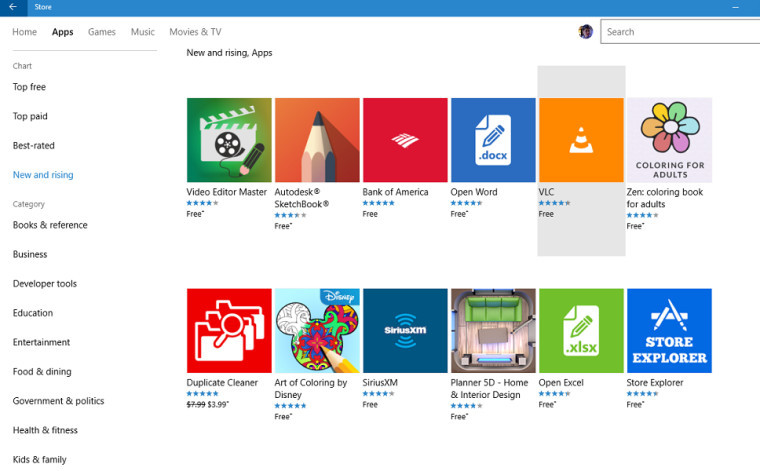Open Zen coloring book flower tile

(x=669, y=140)
